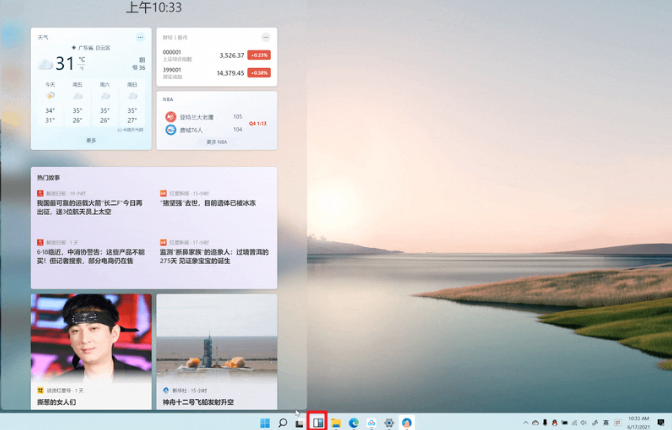Open the Windows Start menu
Image resolution: width=672 pixels, height=430 pixels.
[x=265, y=423]
